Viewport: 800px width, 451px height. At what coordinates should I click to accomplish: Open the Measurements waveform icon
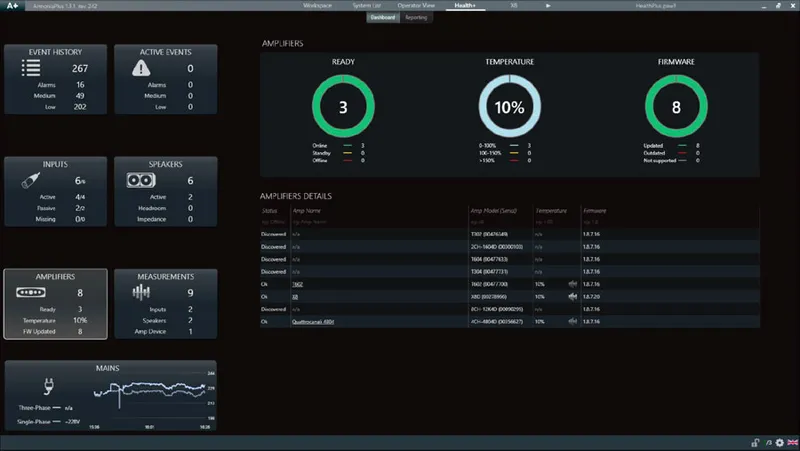(x=141, y=292)
